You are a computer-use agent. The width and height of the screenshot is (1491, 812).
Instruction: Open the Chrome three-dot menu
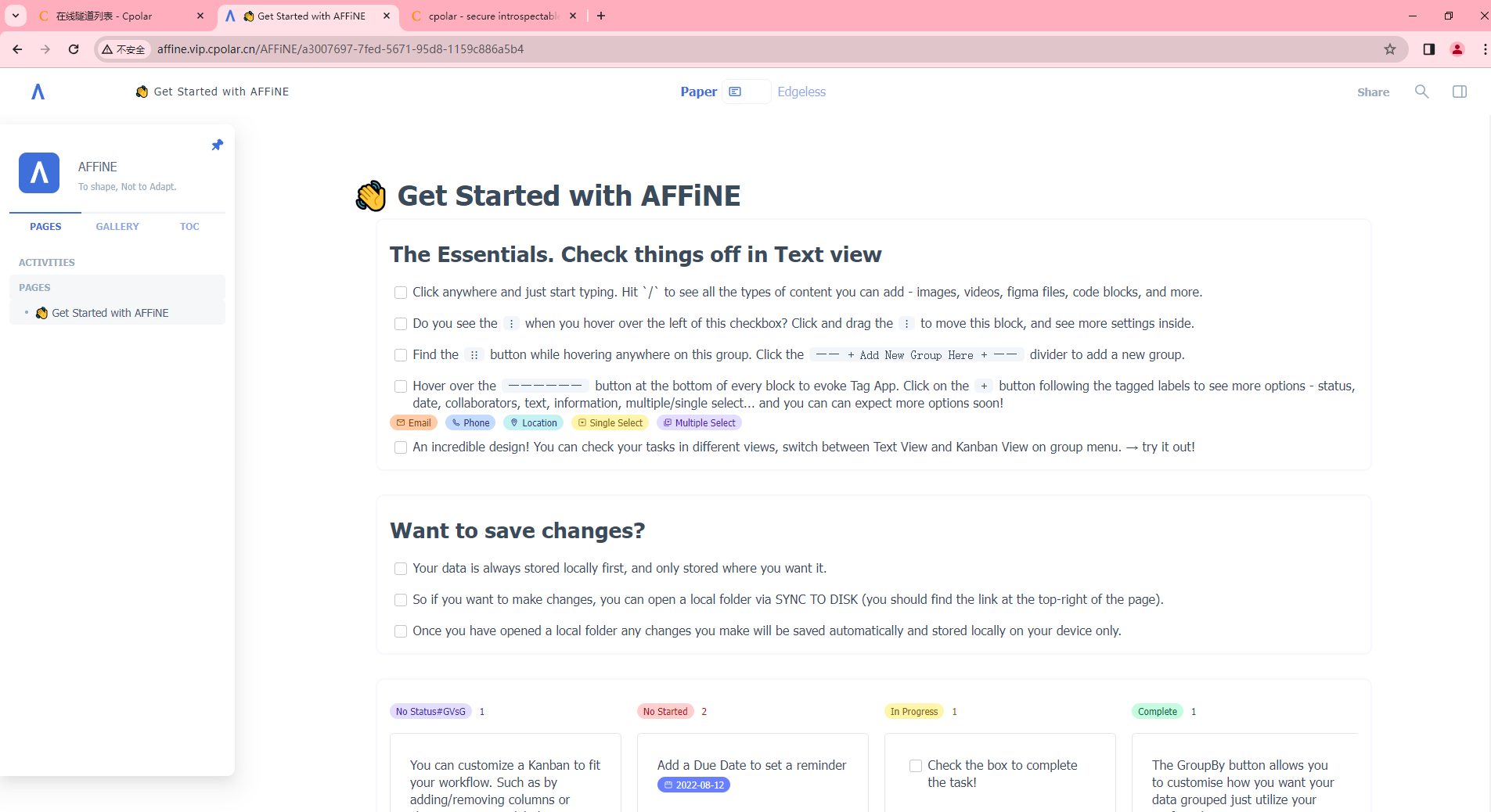click(x=1485, y=49)
